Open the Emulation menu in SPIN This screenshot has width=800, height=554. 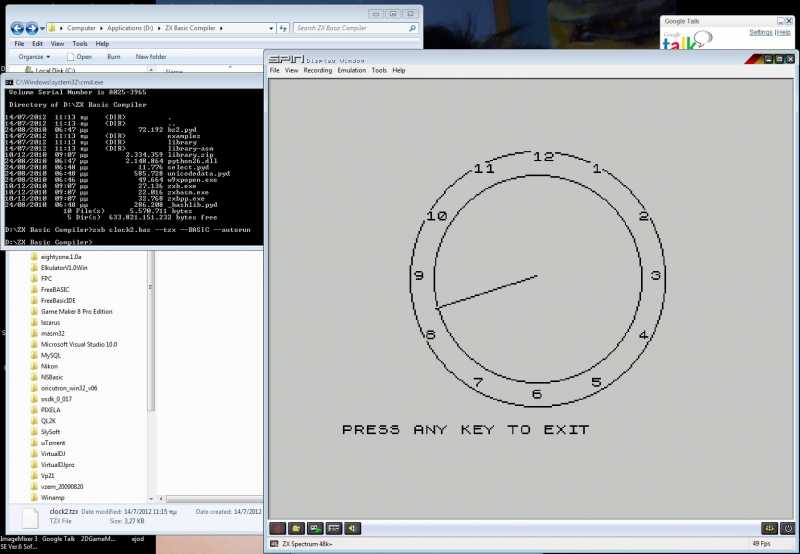click(352, 70)
